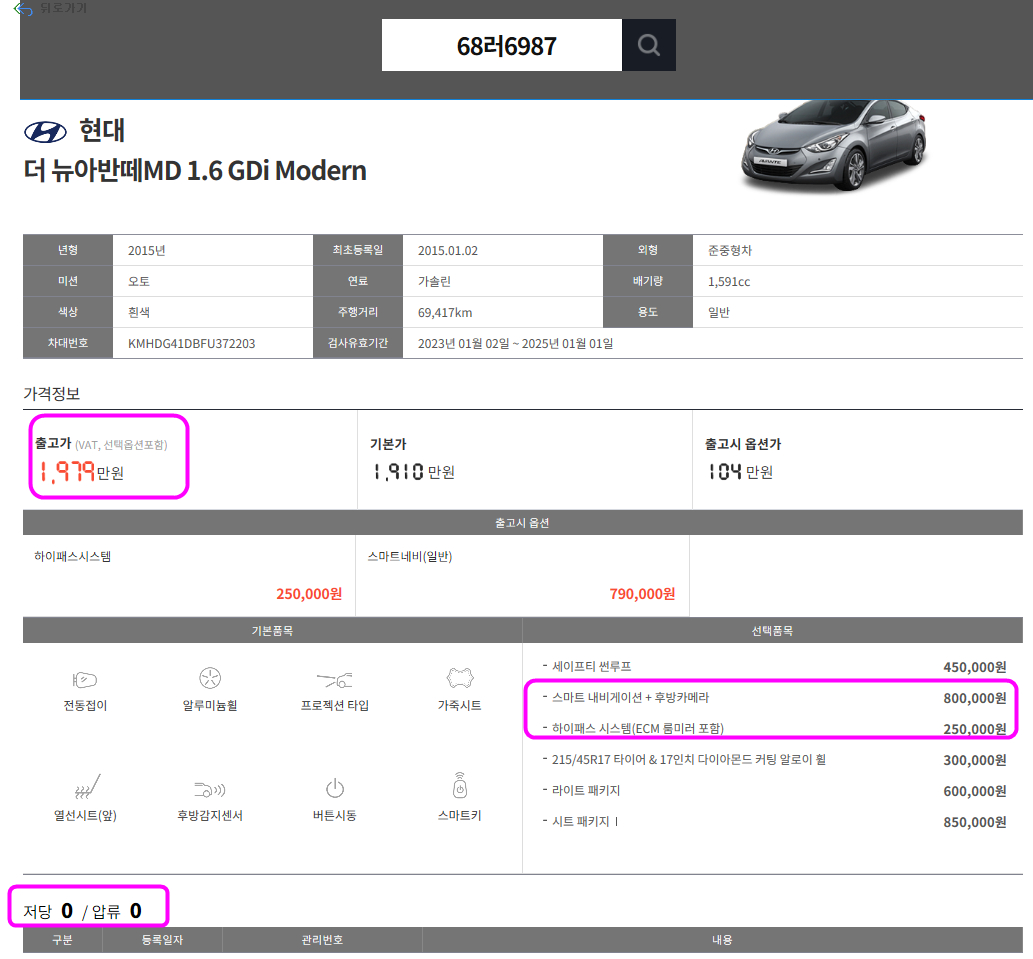This screenshot has width=1033, height=959.
Task: Click the 버튼시동 power icon
Action: click(x=335, y=788)
